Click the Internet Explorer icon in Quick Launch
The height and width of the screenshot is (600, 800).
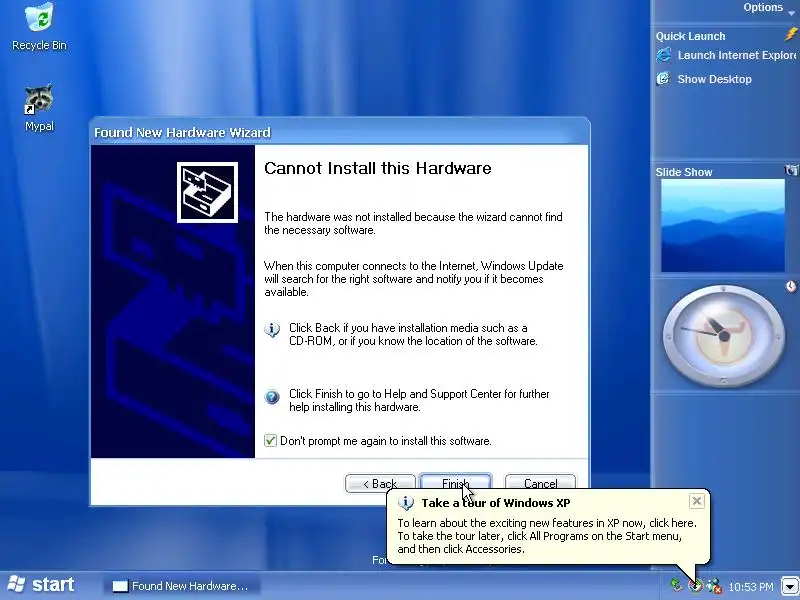click(x=664, y=55)
